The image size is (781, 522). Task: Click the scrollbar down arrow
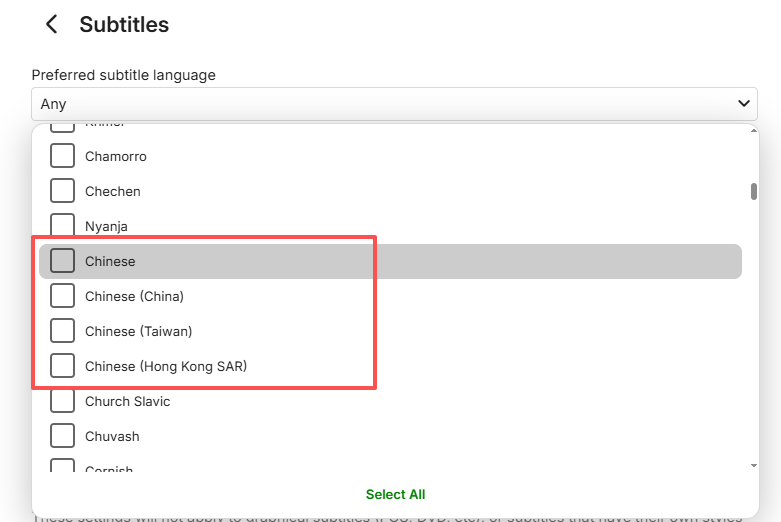[x=753, y=465]
